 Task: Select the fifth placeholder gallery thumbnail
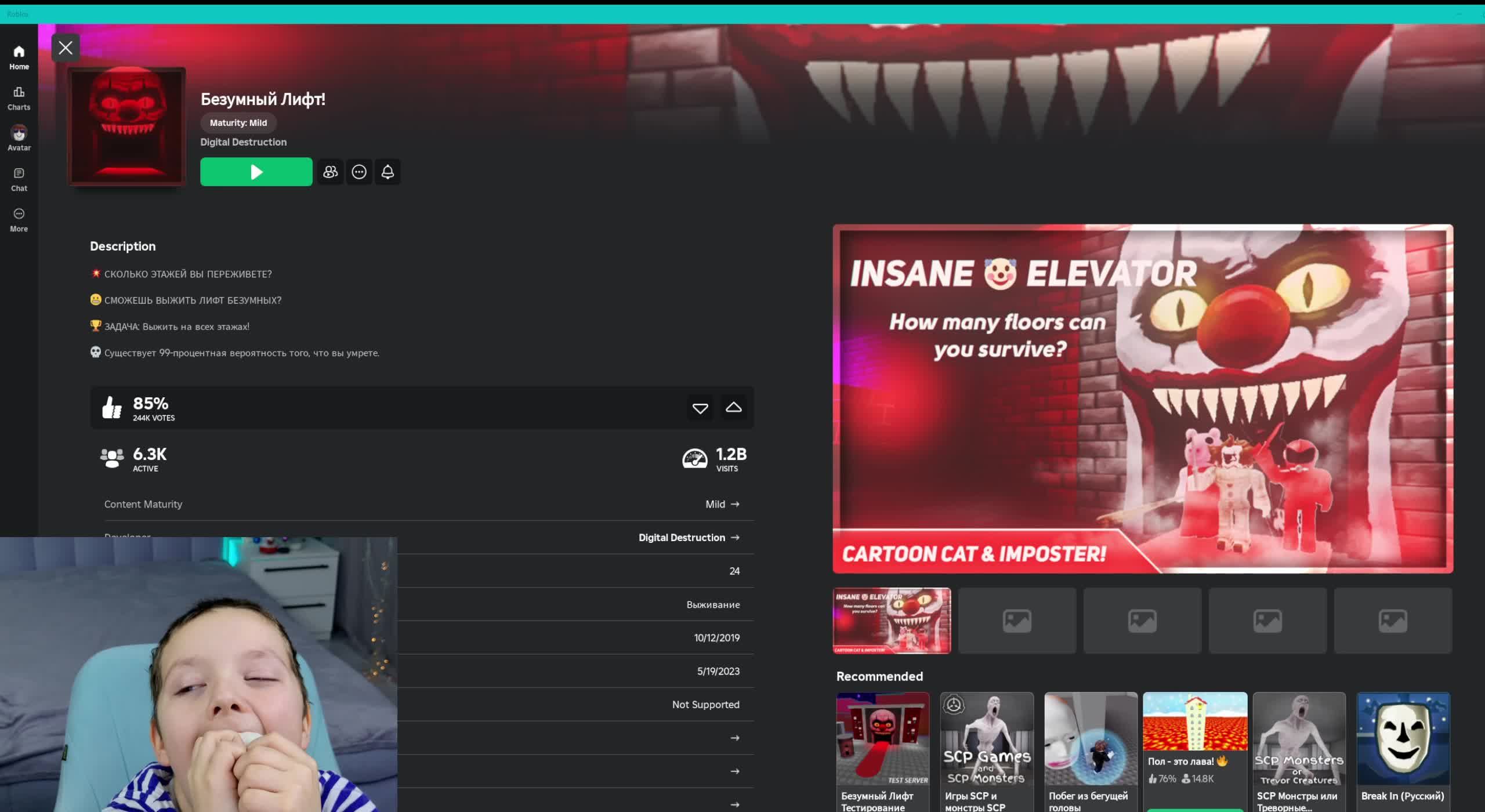tap(1393, 621)
